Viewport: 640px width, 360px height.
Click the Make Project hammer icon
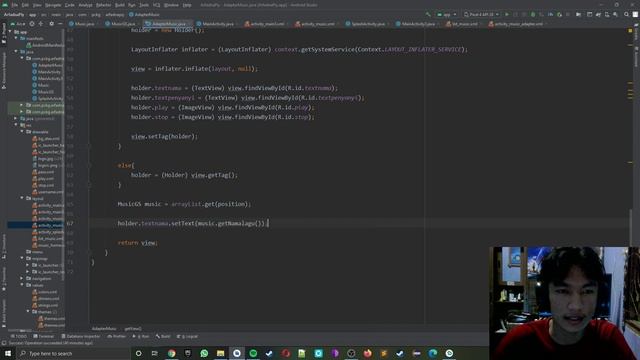point(428,14)
